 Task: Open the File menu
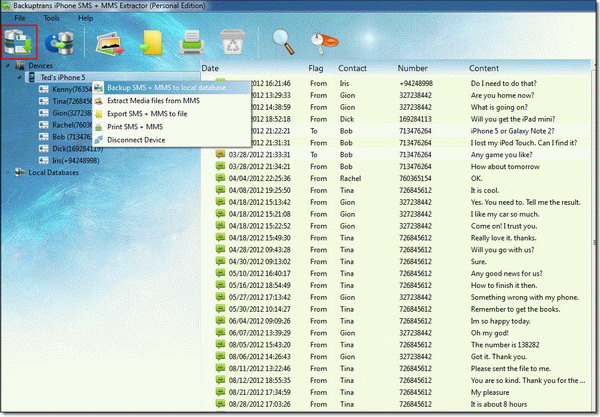[20, 18]
